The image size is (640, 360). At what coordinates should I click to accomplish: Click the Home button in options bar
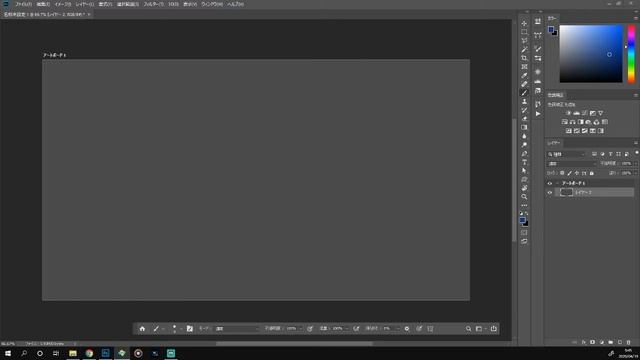pyautogui.click(x=142, y=329)
